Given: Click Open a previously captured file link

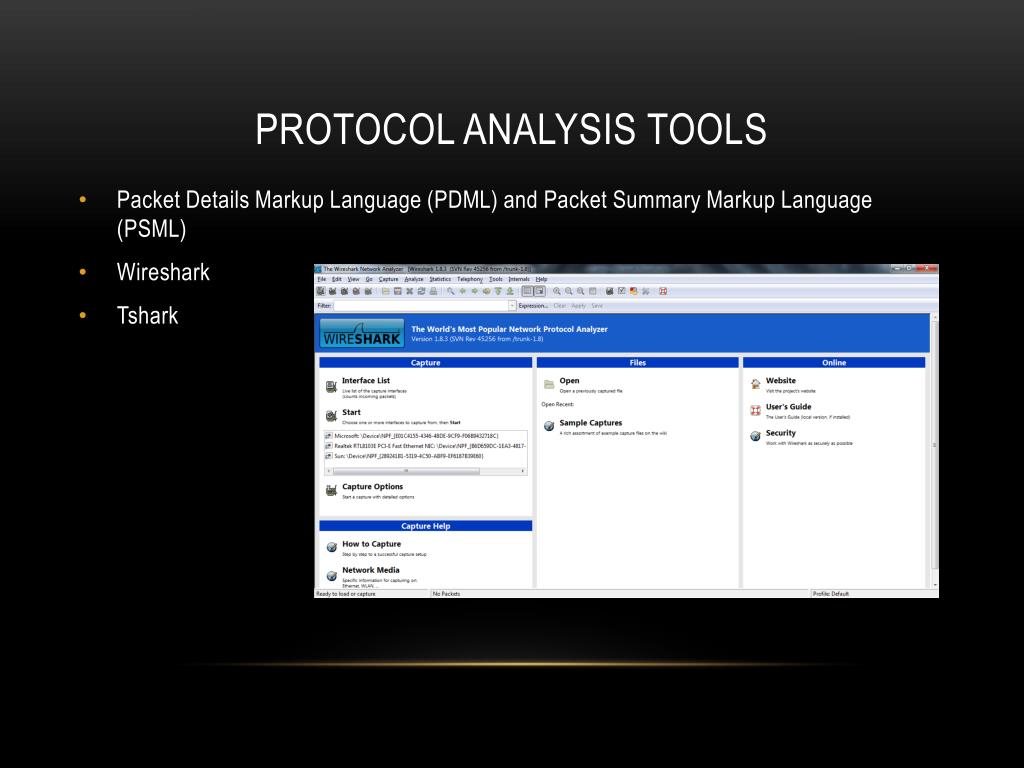Looking at the screenshot, I should point(569,381).
